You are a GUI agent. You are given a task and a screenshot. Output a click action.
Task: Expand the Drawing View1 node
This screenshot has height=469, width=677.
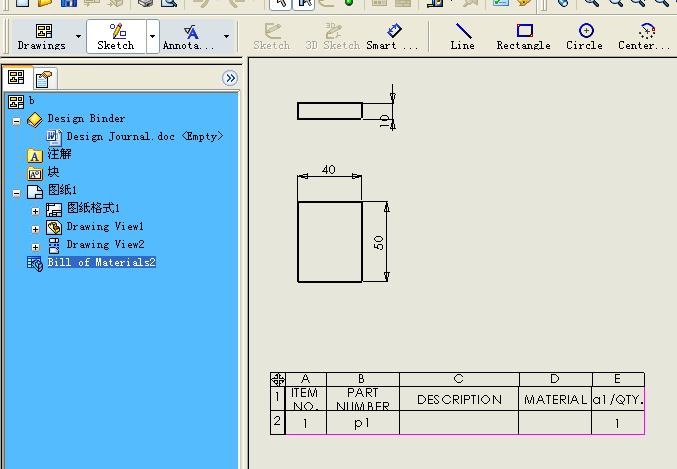tap(35, 229)
